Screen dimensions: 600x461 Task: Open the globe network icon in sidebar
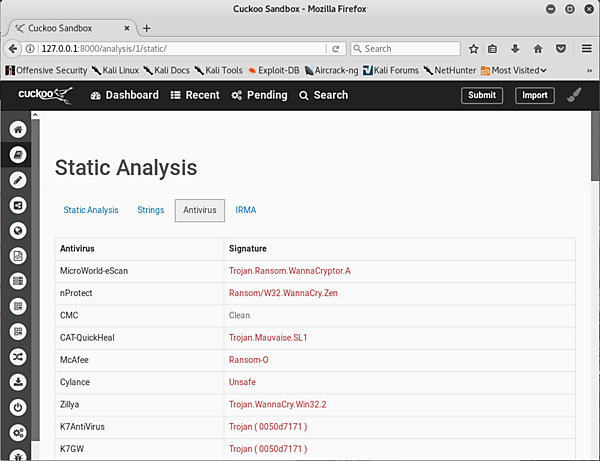(18, 231)
